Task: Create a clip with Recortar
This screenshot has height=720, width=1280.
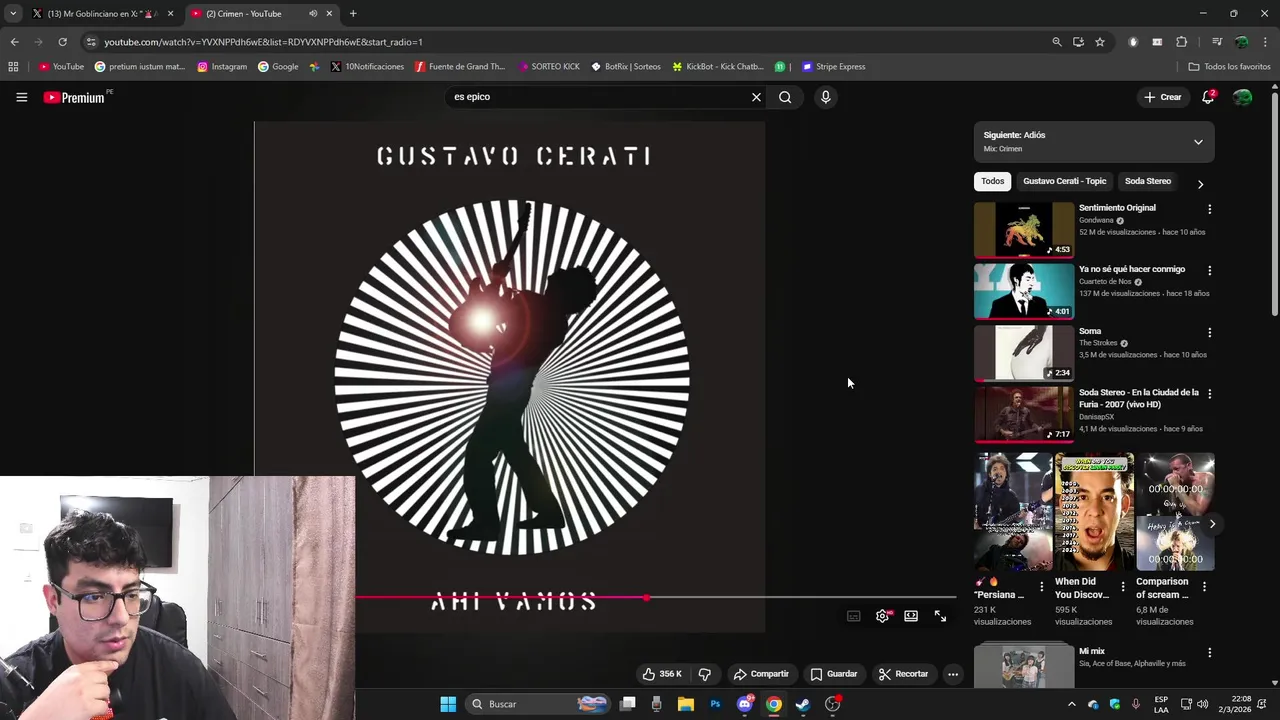Action: click(x=903, y=674)
